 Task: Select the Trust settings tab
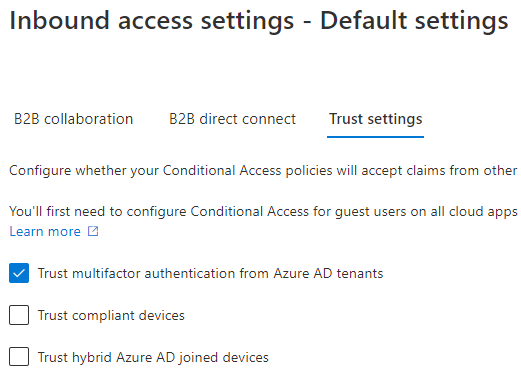[x=376, y=119]
